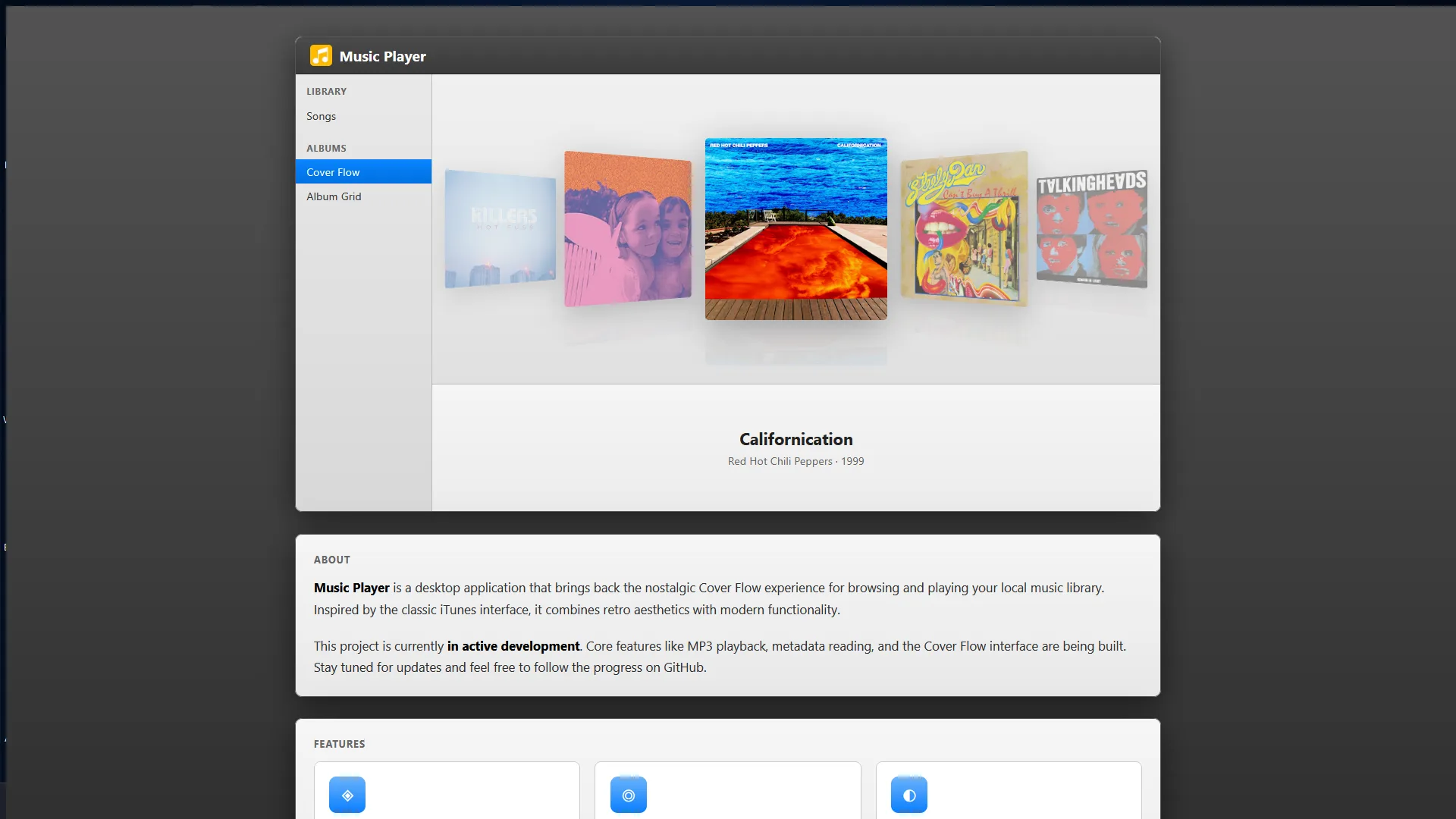Select Cover Flow in the sidebar
The image size is (1456, 819).
pos(363,172)
